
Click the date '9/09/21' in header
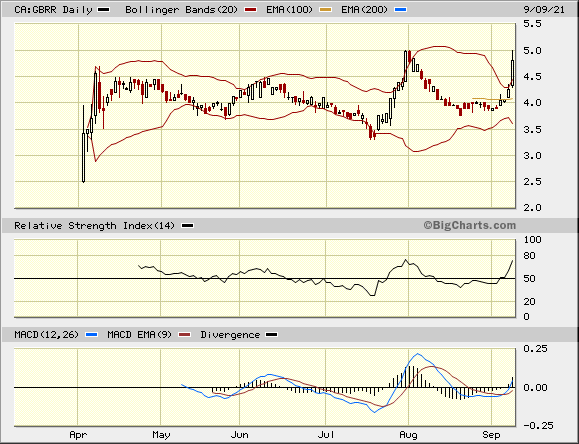544,10
